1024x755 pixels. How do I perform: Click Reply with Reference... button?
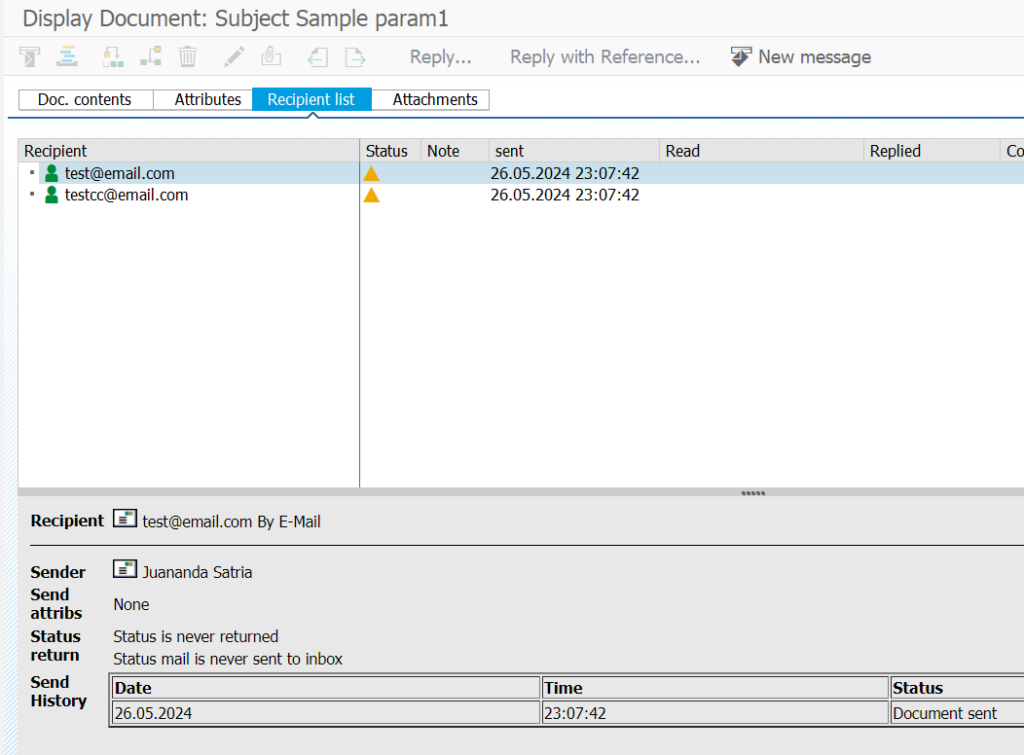[x=605, y=57]
